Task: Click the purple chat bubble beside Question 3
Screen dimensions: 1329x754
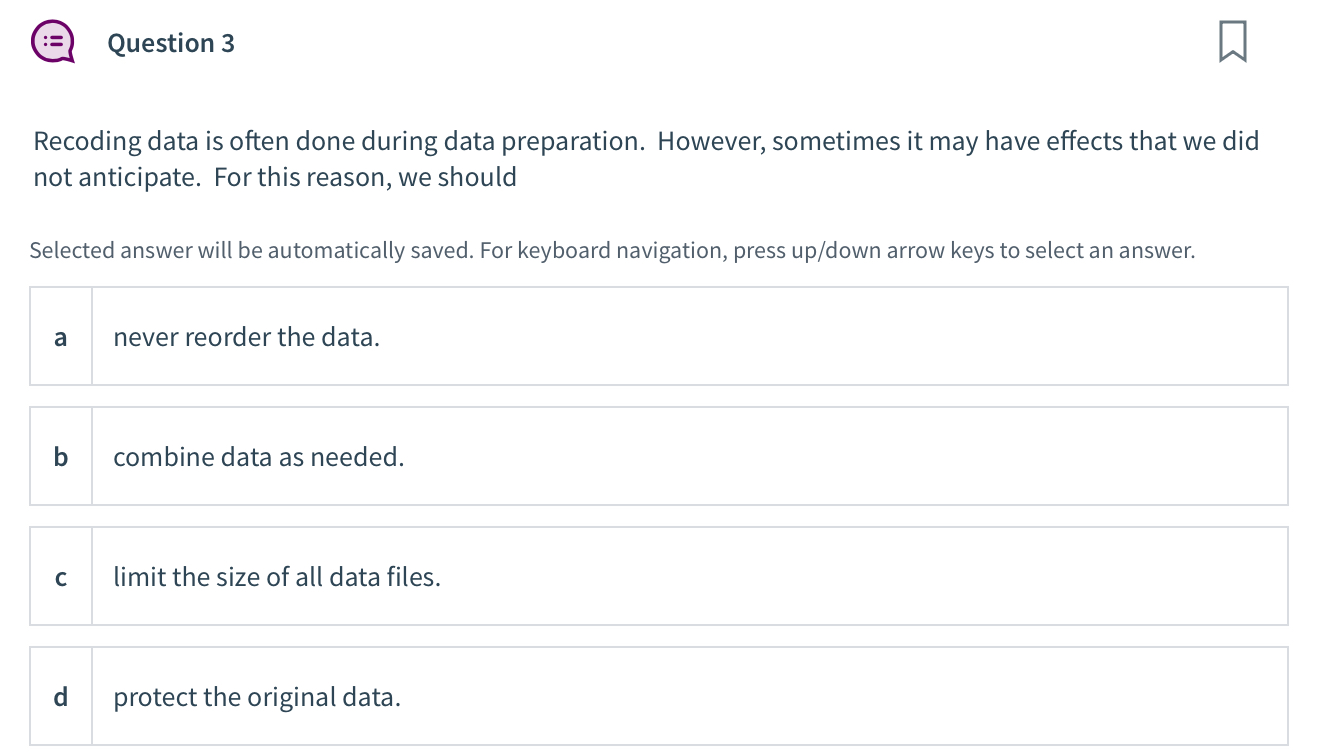Action: pyautogui.click(x=54, y=41)
